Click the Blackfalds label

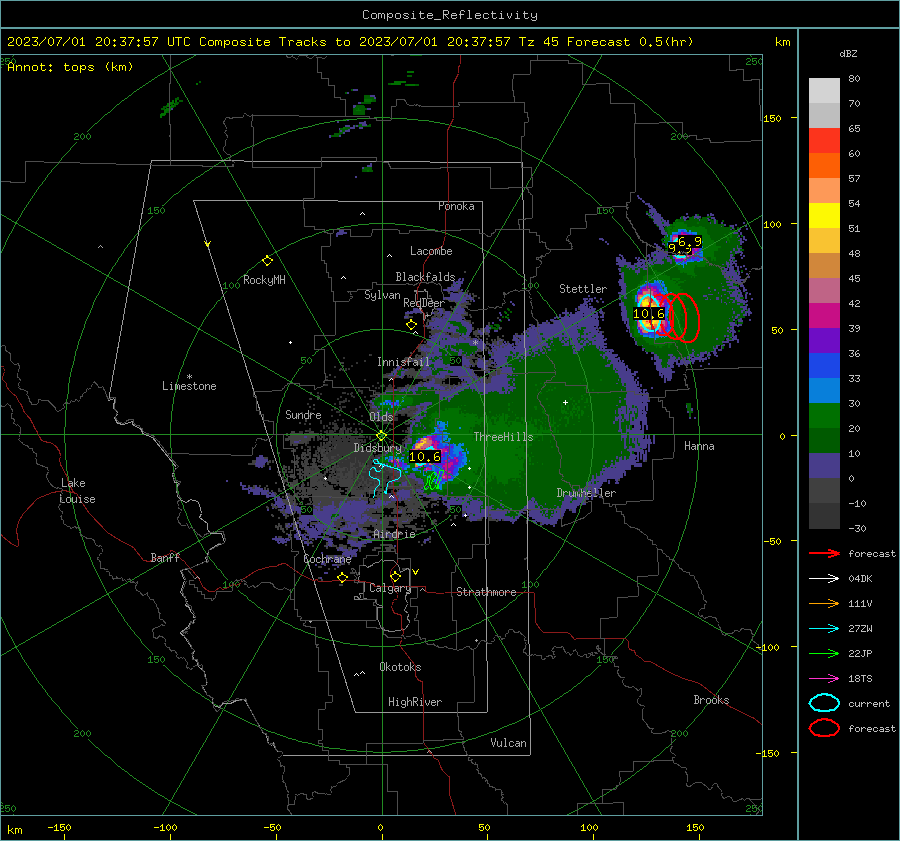(425, 277)
